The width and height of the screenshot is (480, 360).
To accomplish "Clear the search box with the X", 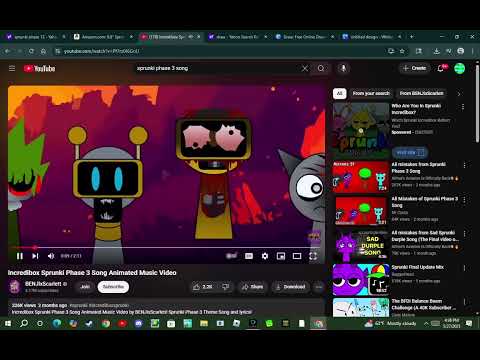I will click(x=305, y=68).
